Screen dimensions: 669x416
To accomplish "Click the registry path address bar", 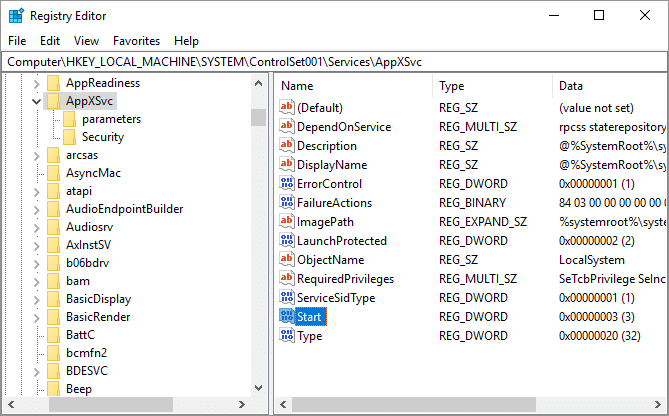I will (x=334, y=61).
